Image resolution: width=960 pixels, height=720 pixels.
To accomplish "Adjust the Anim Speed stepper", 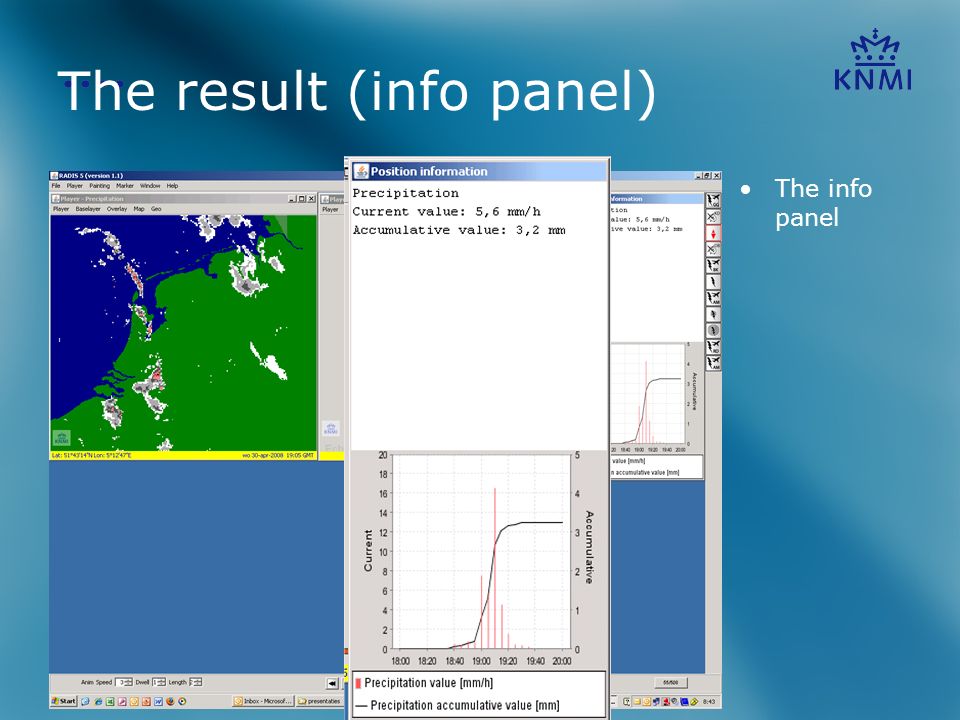I will [x=124, y=682].
